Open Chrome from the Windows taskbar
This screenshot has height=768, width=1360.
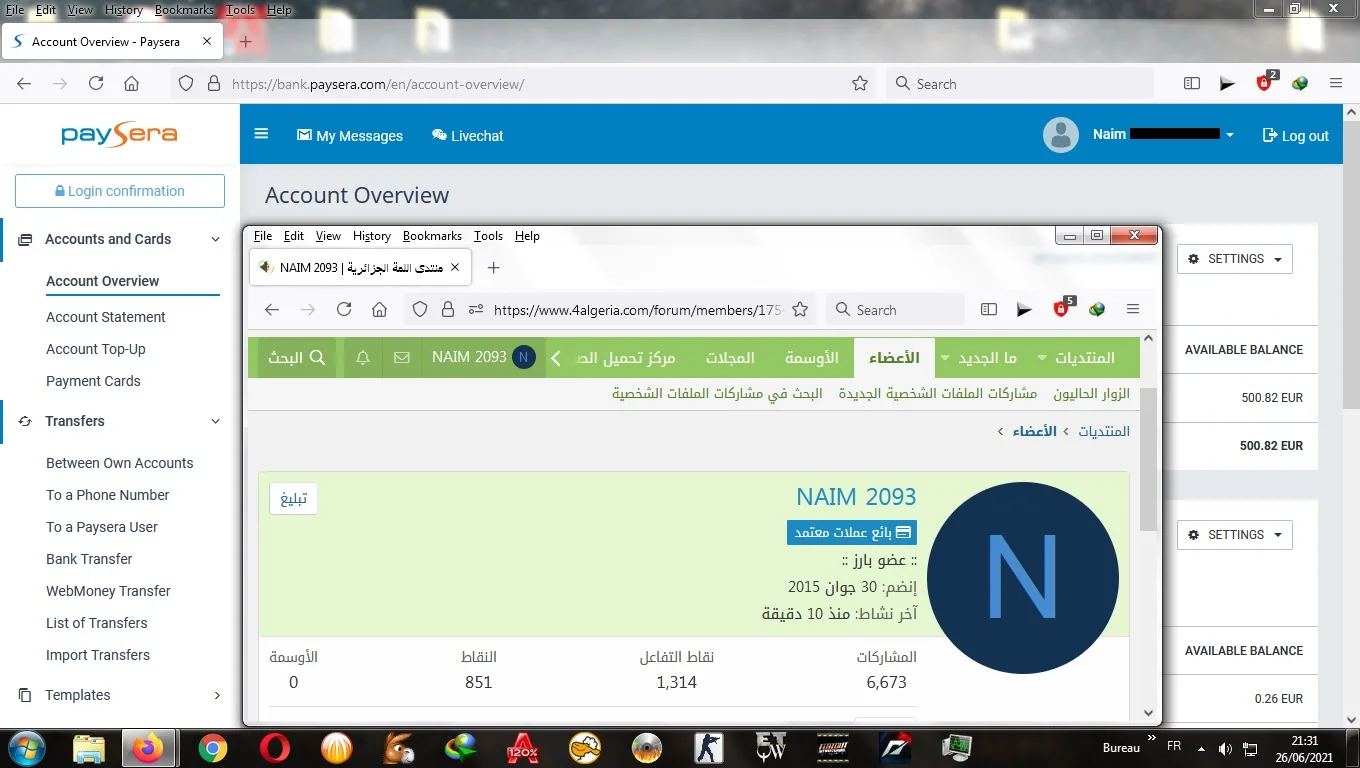point(212,747)
